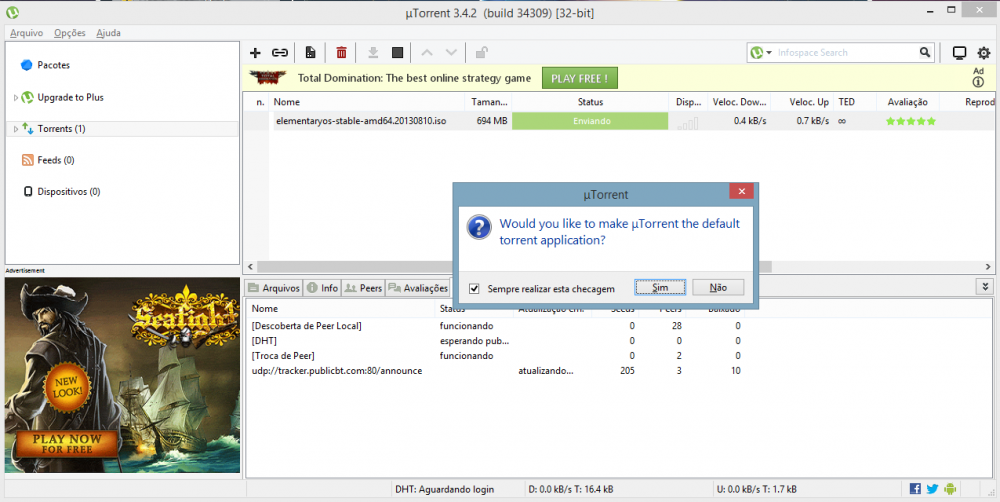The width and height of the screenshot is (1000, 502).
Task: Click the green Enviando progress bar
Action: point(589,121)
